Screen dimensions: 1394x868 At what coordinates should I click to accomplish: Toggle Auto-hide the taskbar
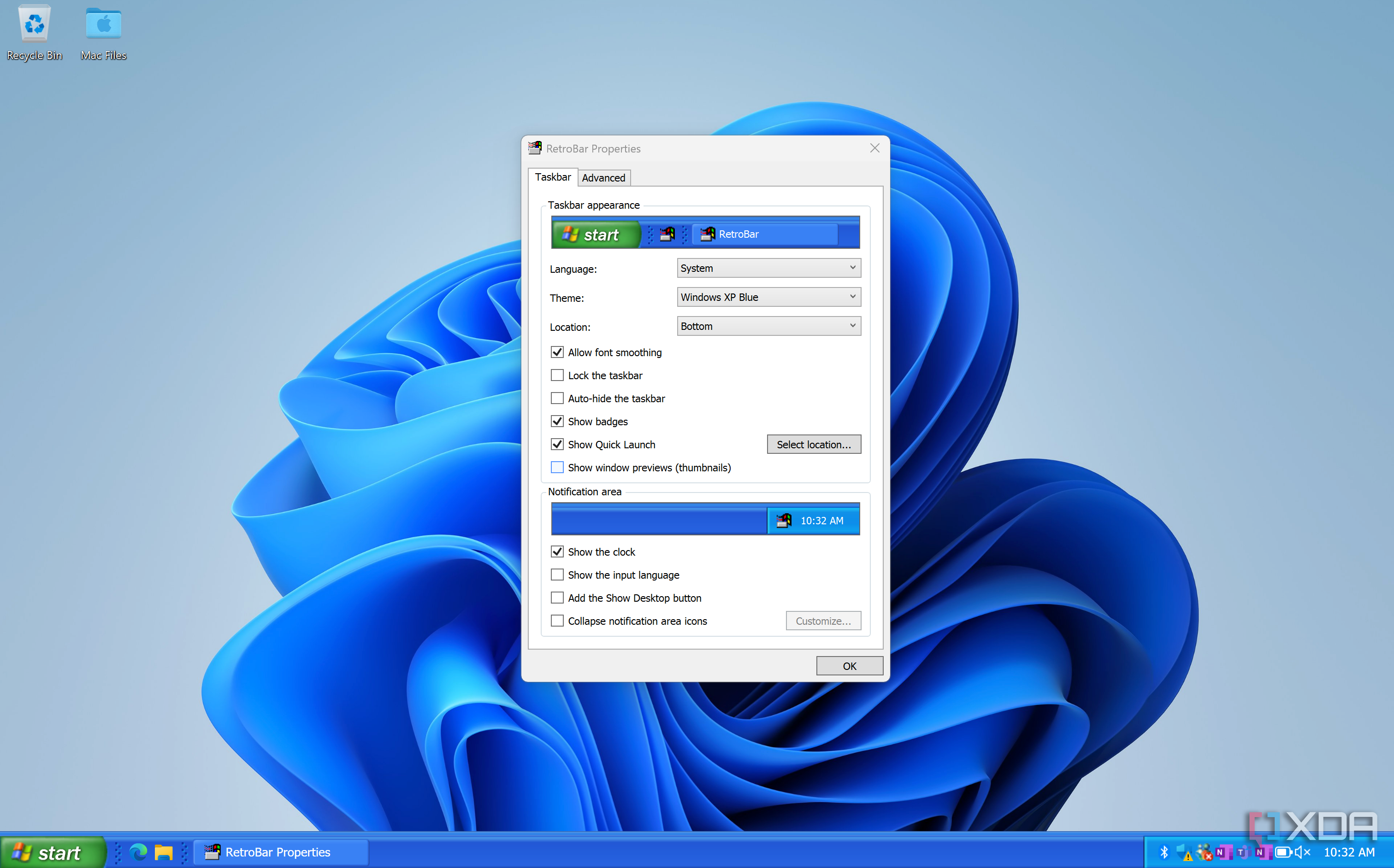click(556, 399)
